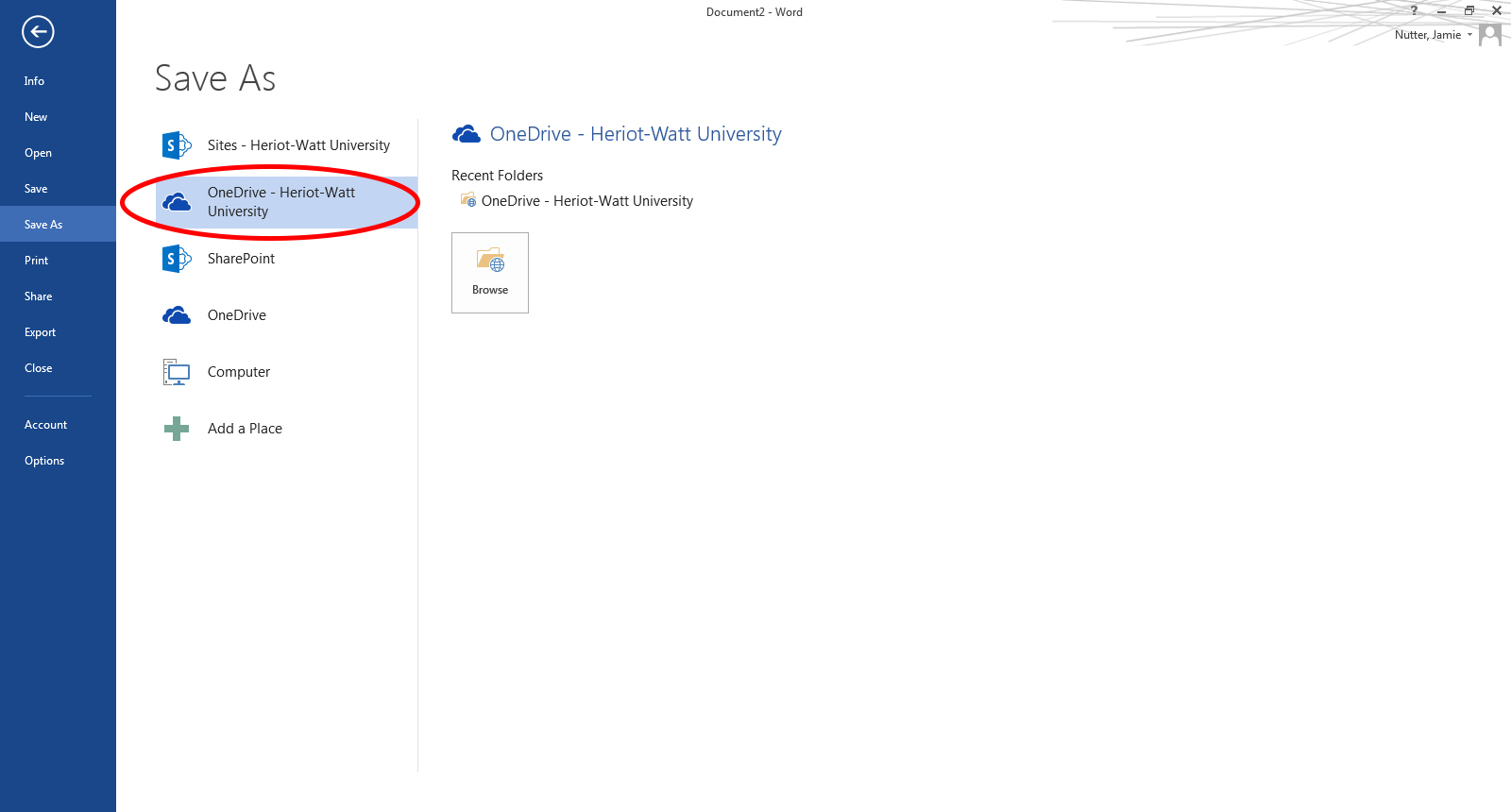Close the Word window

click(1497, 11)
